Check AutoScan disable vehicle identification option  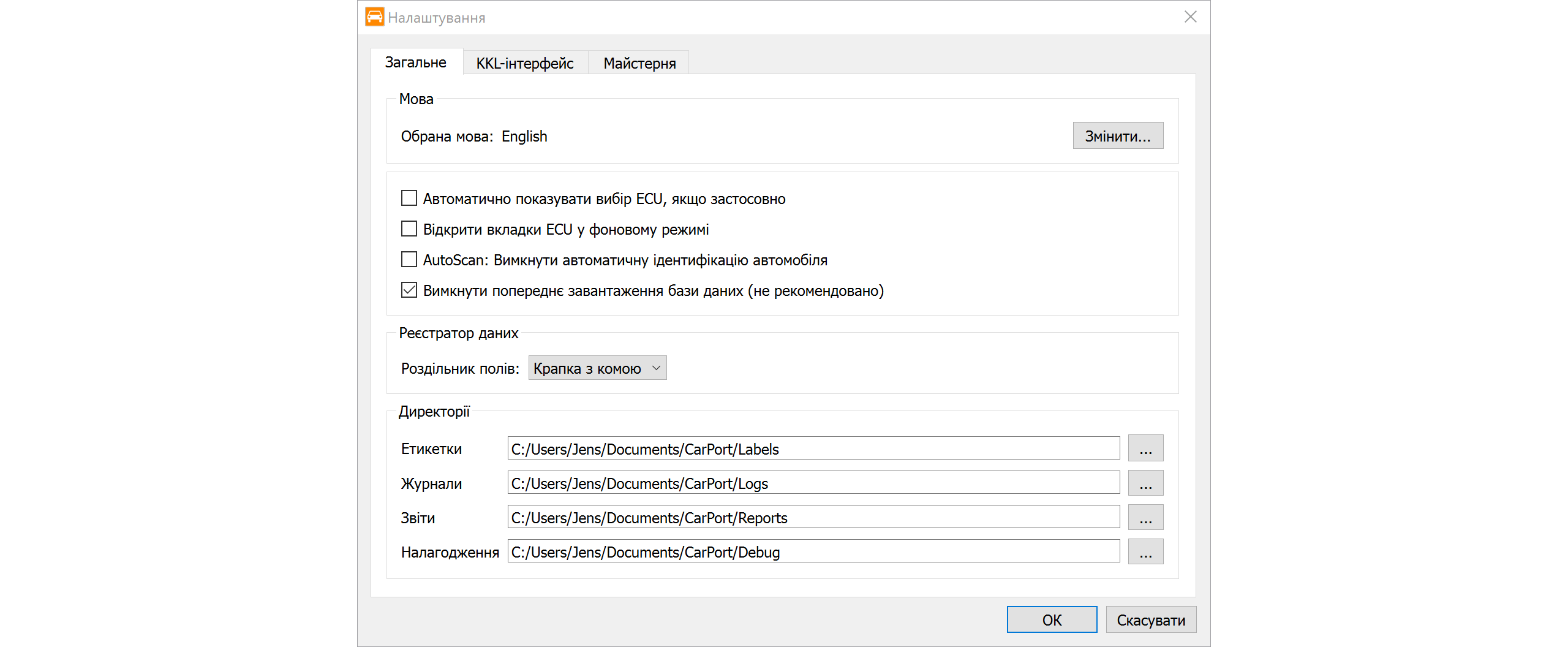(409, 260)
